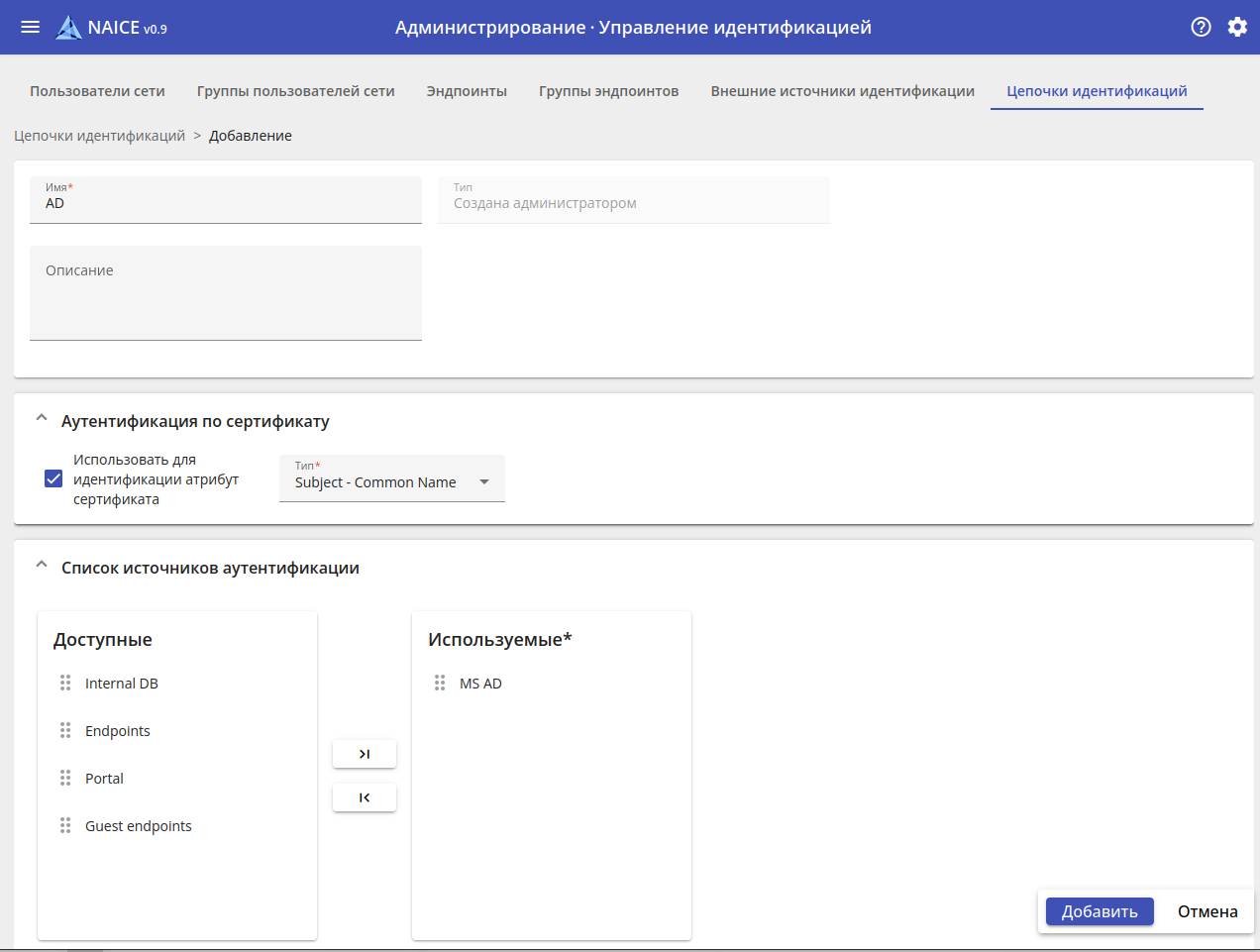The width and height of the screenshot is (1260, 952).
Task: Click into the Описание text field
Action: [226, 293]
